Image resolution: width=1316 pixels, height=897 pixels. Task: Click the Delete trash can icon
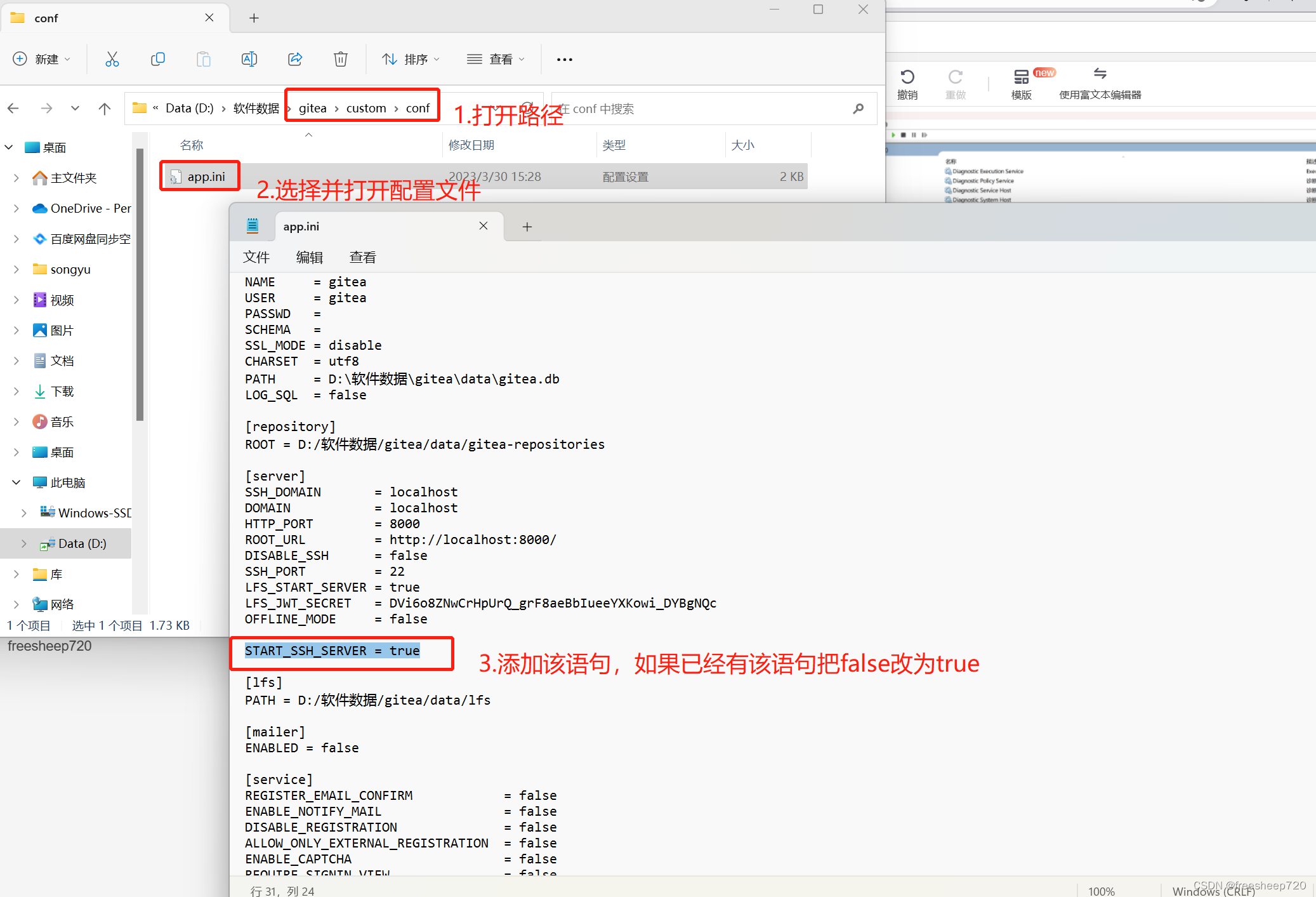341,59
